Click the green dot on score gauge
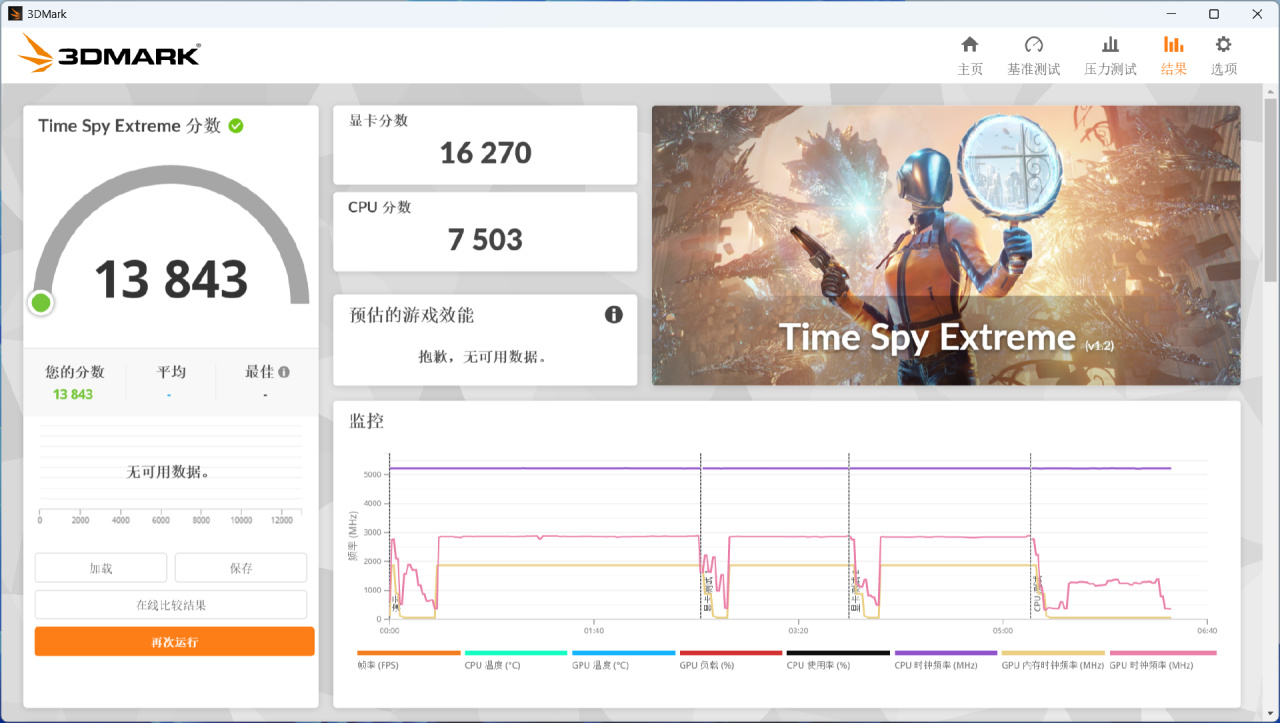Image resolution: width=1280 pixels, height=723 pixels. tap(41, 302)
